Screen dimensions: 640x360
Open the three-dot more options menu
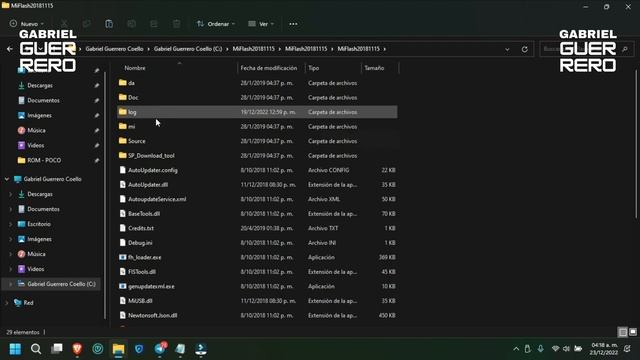293,24
